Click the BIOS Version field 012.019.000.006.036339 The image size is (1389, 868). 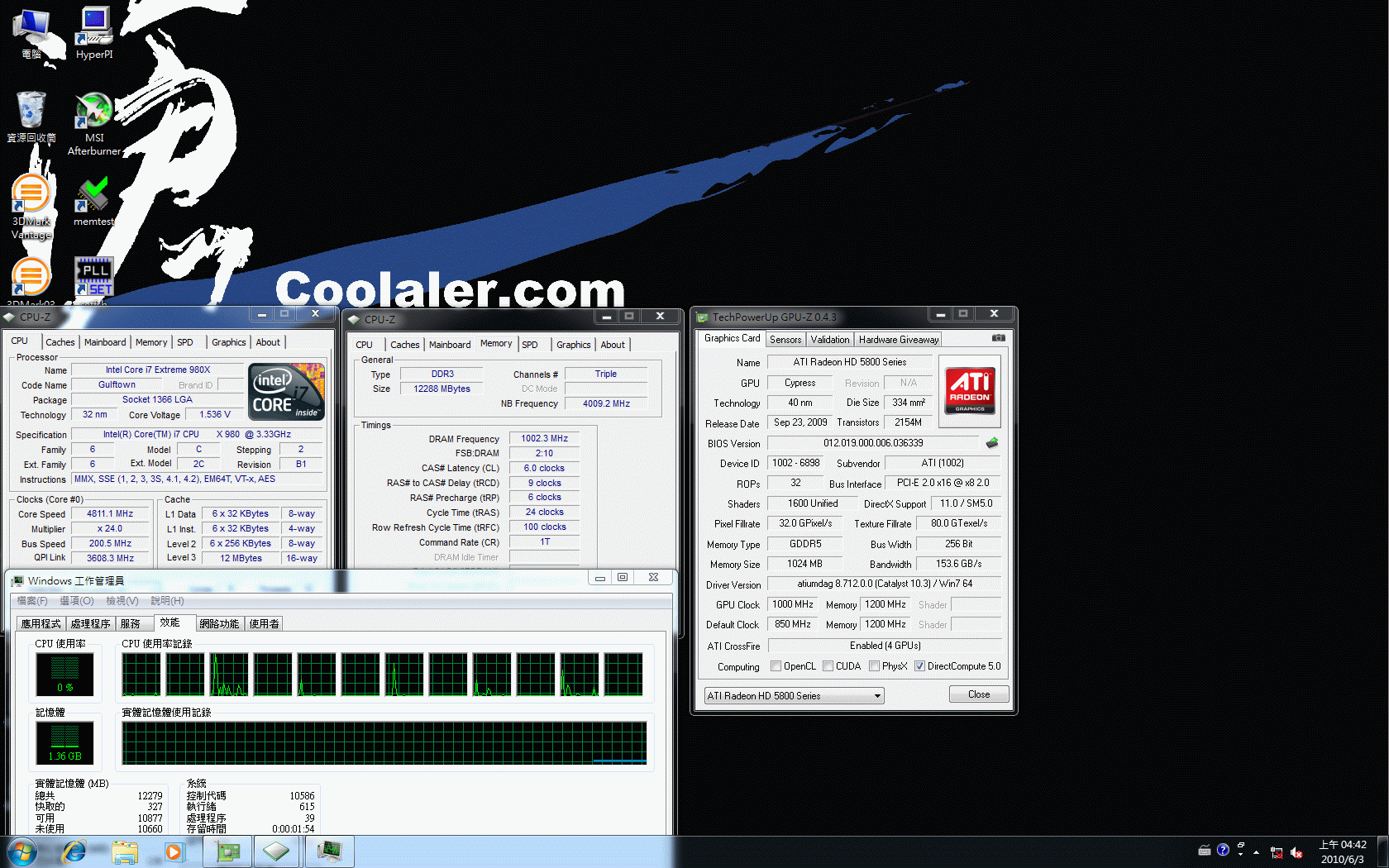874,443
